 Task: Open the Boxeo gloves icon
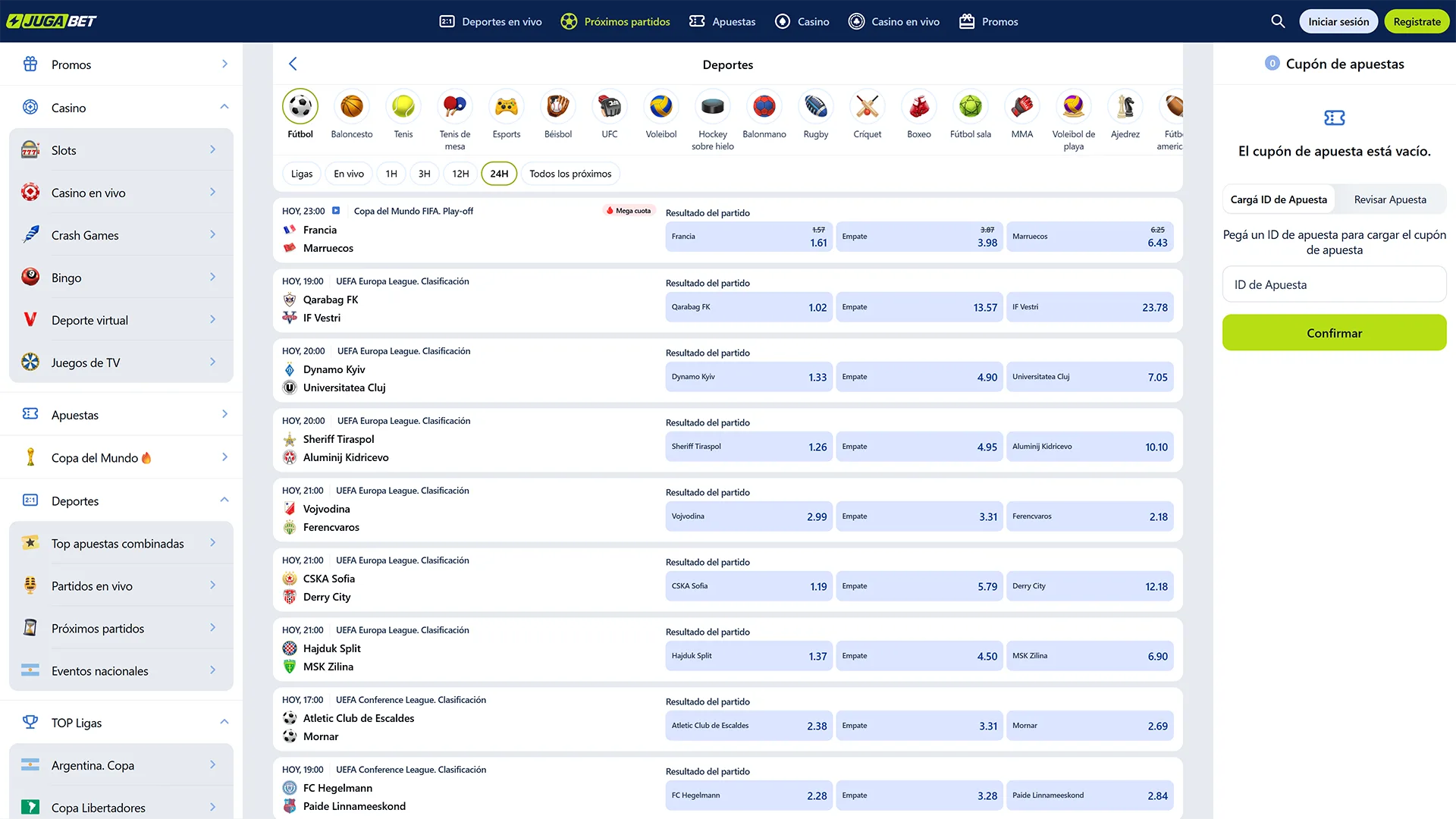[919, 107]
